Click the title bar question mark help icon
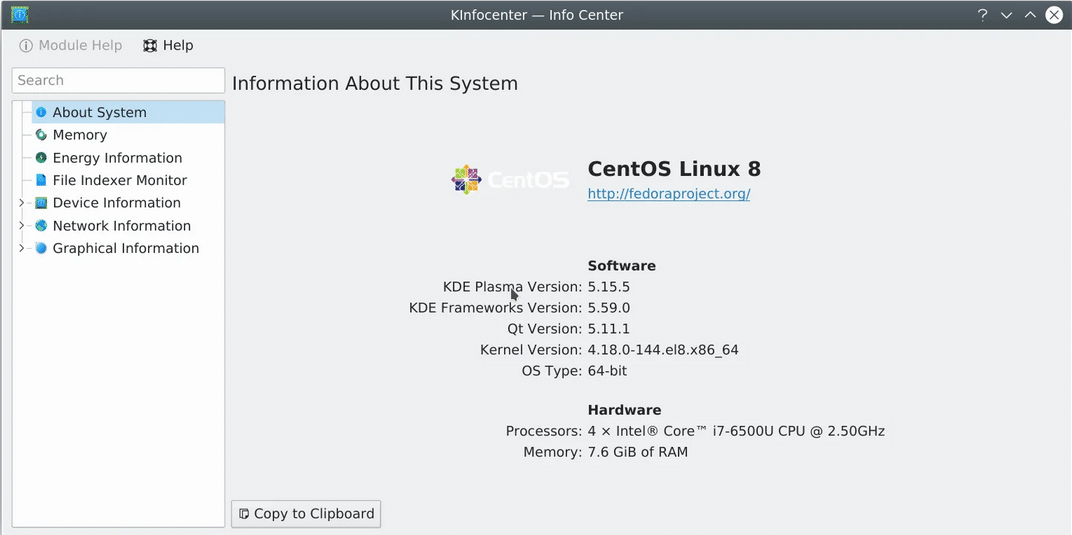Screen dimensions: 1072x535 (982, 15)
